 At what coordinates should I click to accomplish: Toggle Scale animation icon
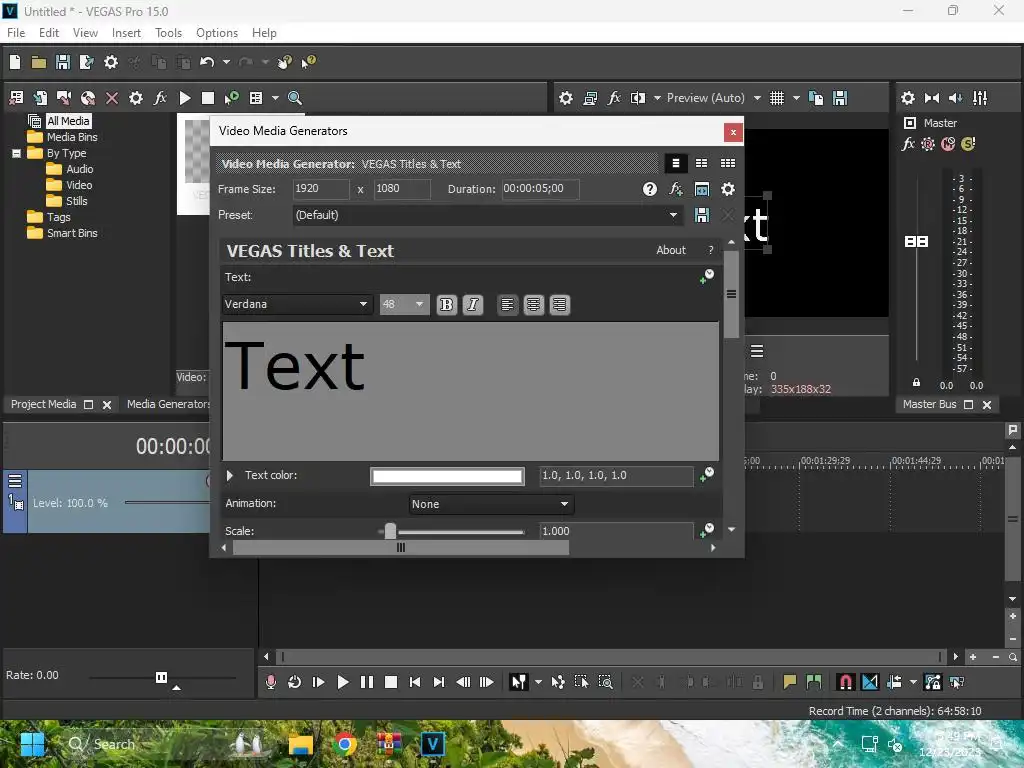pyautogui.click(x=707, y=530)
